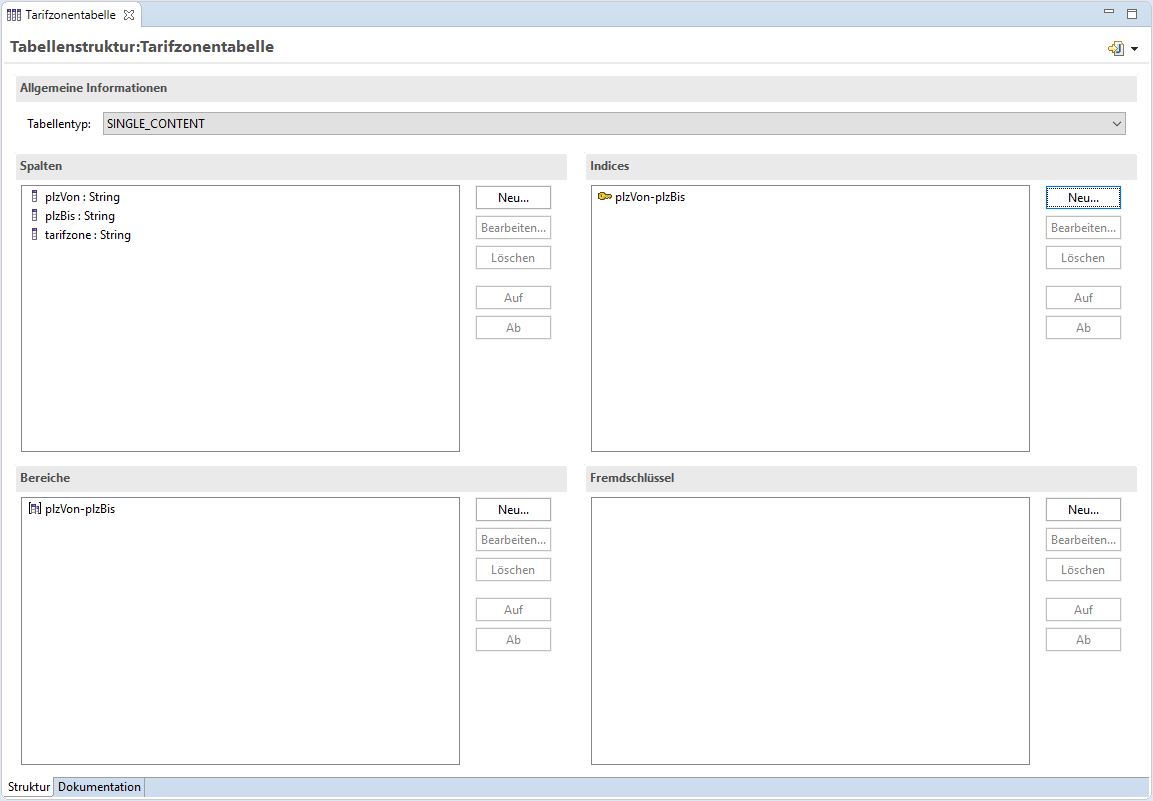The image size is (1153, 801).
Task: Click the table icon on the Tarifzonentabelle tab
Action: (14, 15)
